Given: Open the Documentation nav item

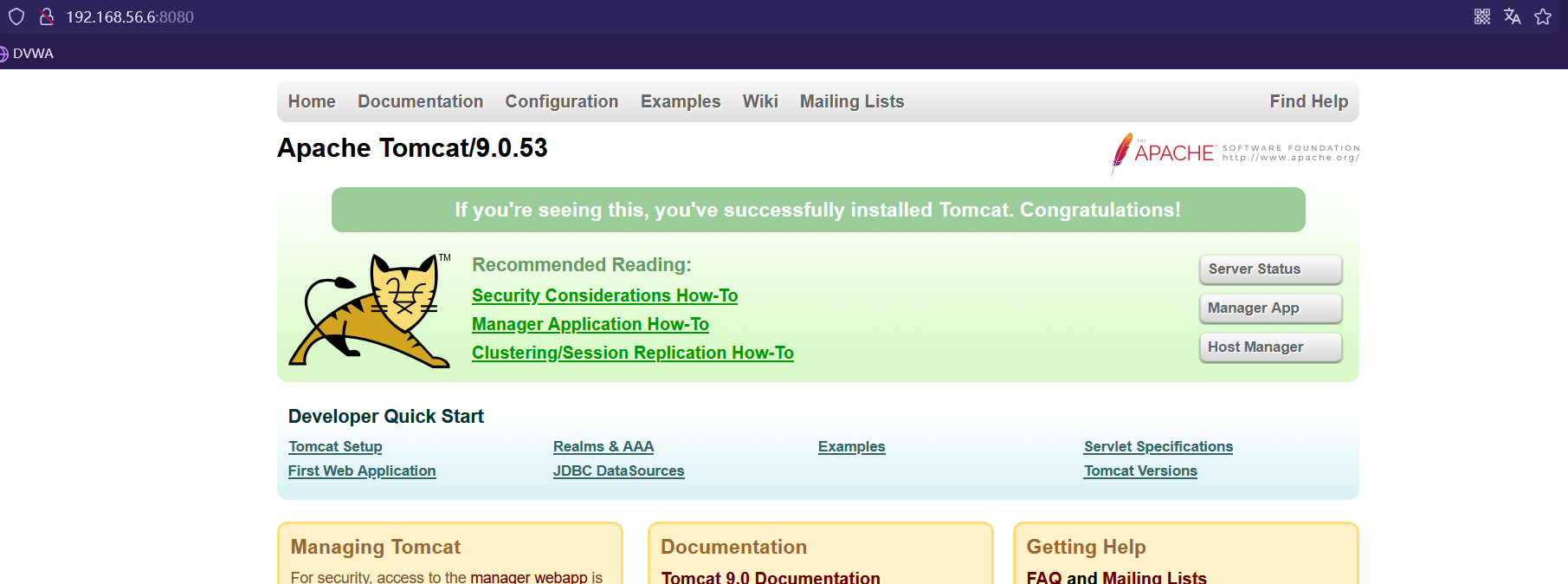Looking at the screenshot, I should (420, 101).
